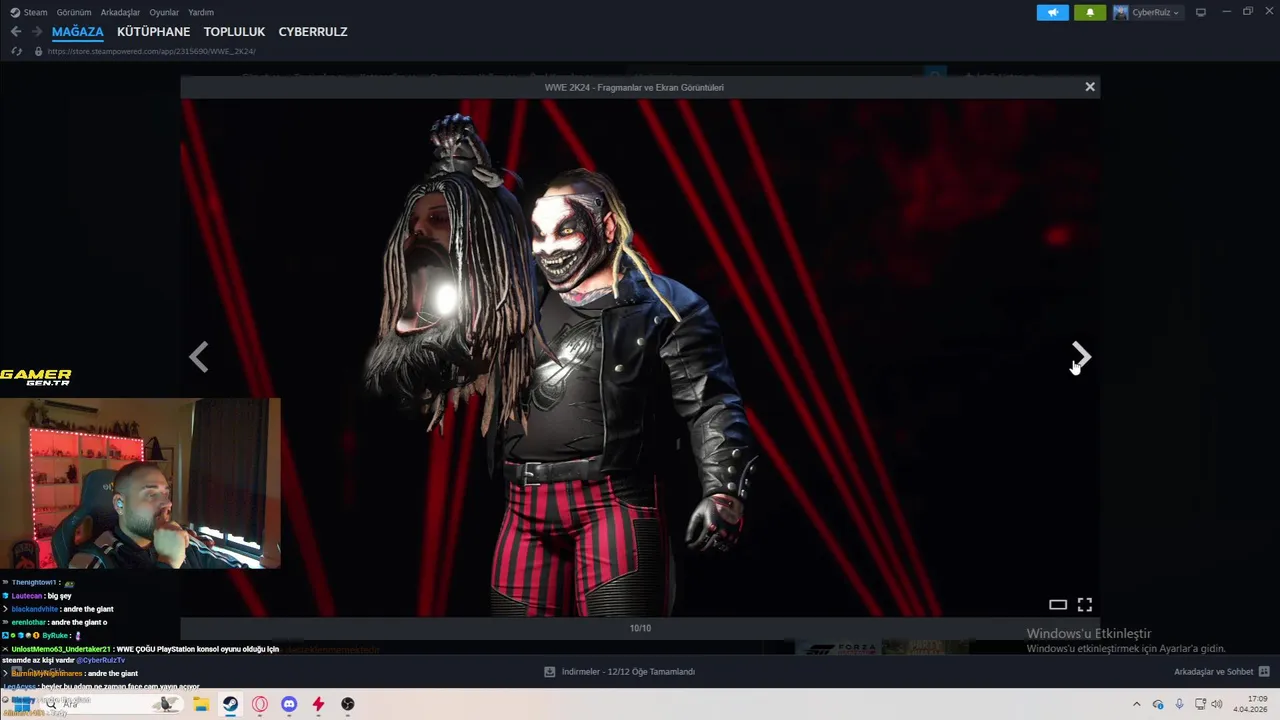Open the green notifications bell

pyautogui.click(x=1090, y=12)
